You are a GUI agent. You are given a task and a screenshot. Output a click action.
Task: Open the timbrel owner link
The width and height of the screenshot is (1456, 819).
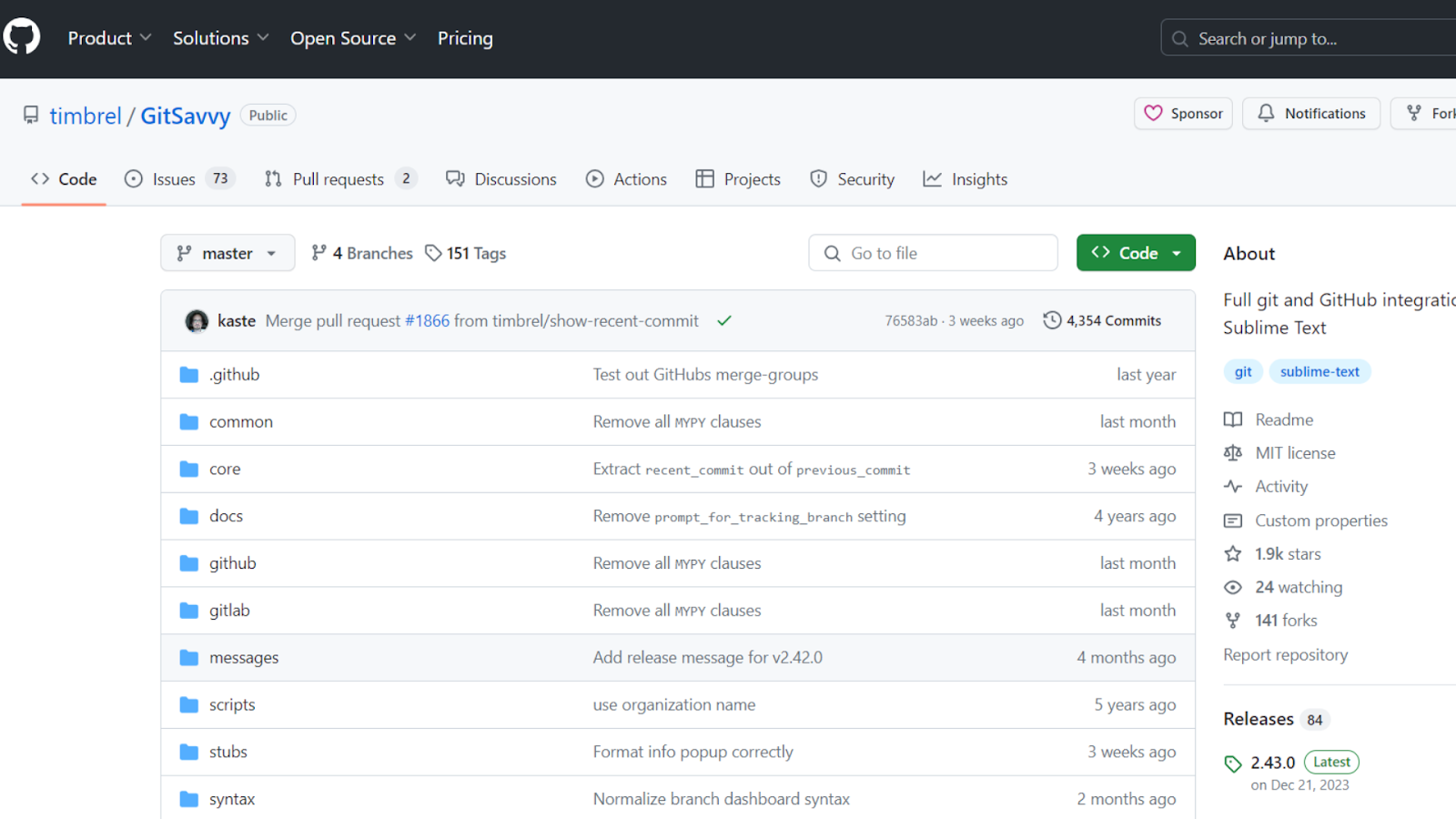pos(86,116)
